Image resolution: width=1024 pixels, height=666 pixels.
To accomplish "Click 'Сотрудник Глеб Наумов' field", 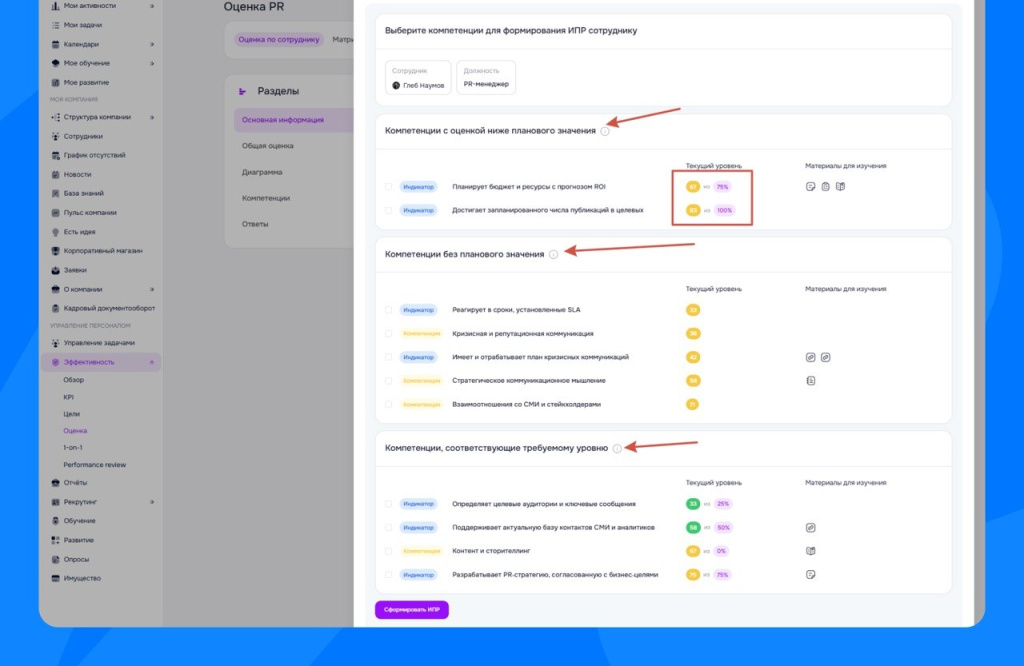I will [x=418, y=78].
